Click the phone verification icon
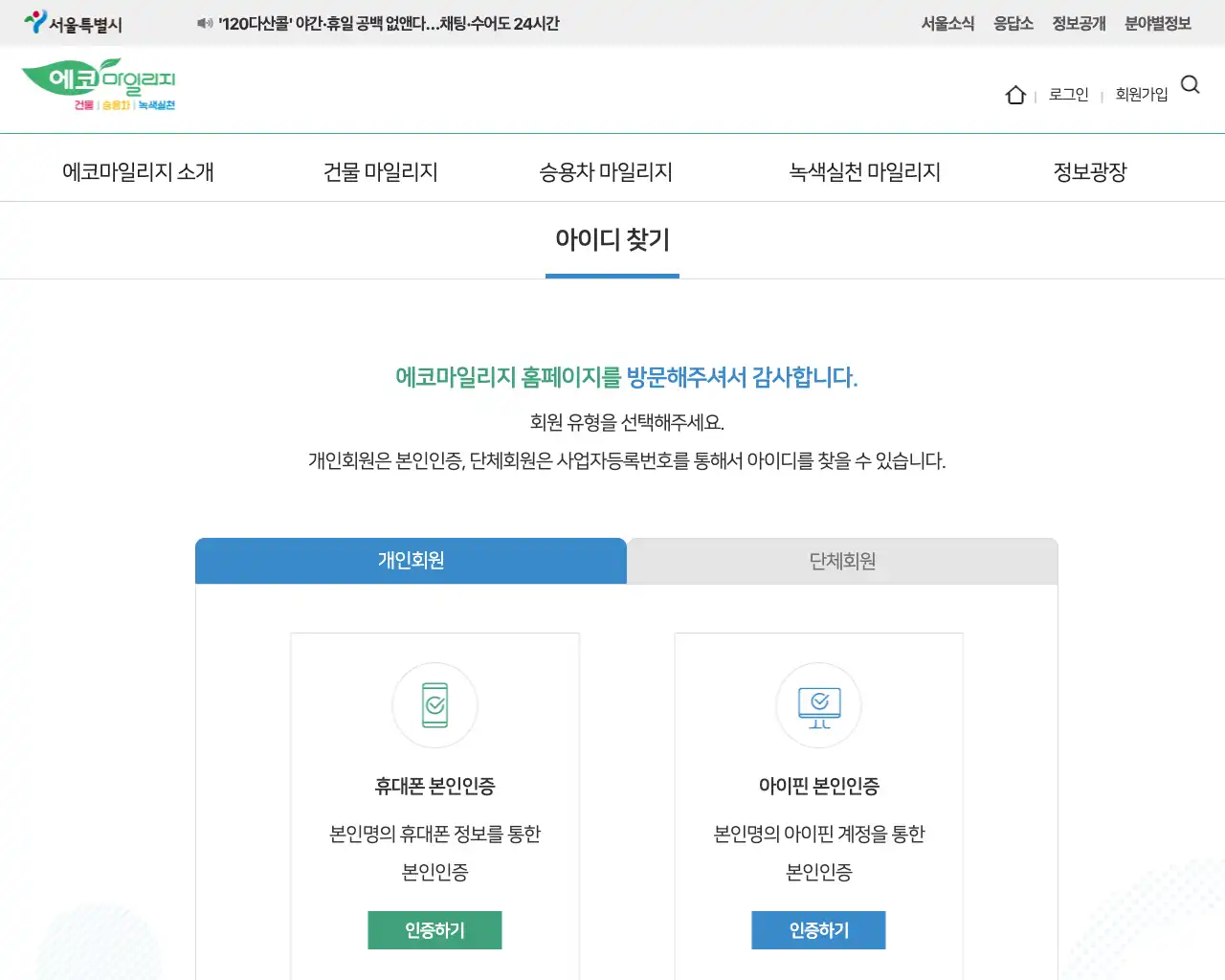Image resolution: width=1225 pixels, height=980 pixels. (x=435, y=705)
